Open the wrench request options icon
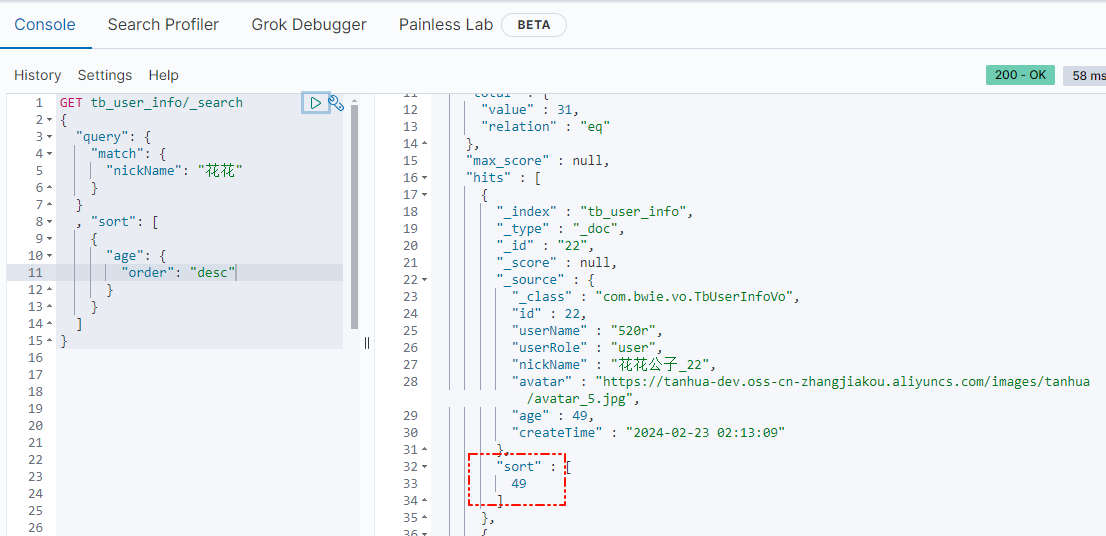Viewport: 1106px width, 536px height. point(336,103)
